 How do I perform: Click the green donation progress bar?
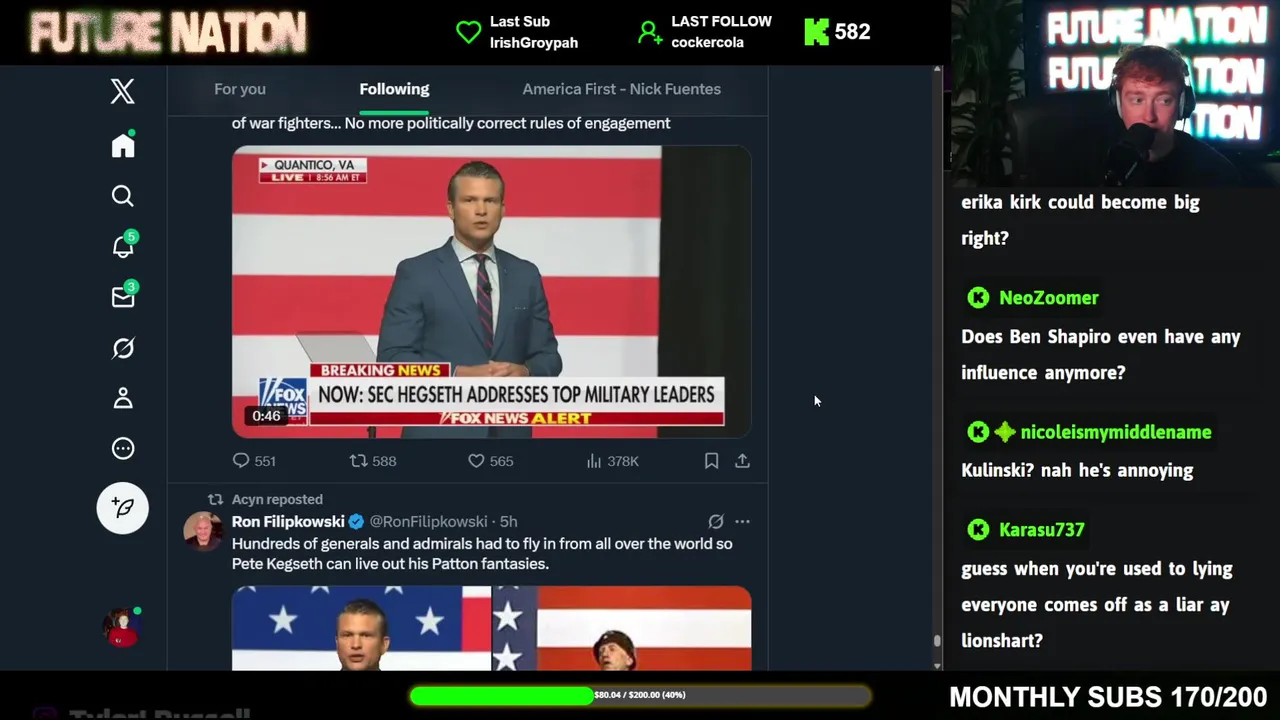(502, 695)
